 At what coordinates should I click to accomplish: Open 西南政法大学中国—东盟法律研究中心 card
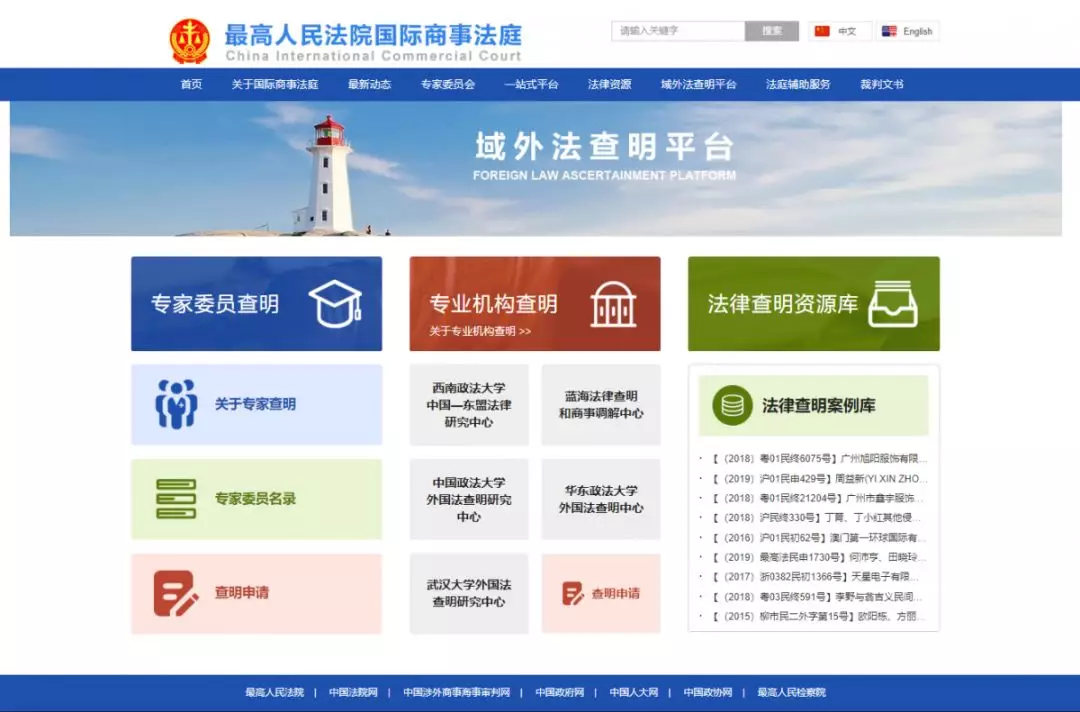(469, 405)
